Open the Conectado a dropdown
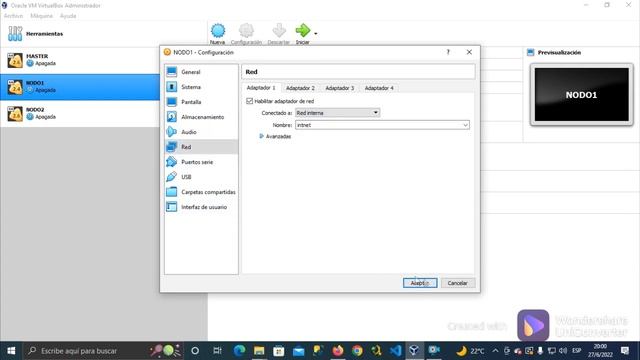 pos(337,113)
